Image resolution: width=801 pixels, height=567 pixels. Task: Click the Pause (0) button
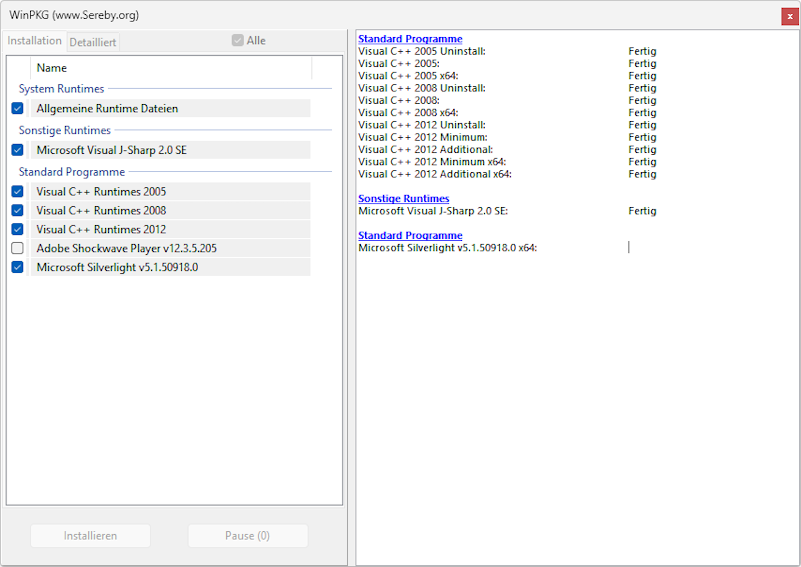(247, 536)
